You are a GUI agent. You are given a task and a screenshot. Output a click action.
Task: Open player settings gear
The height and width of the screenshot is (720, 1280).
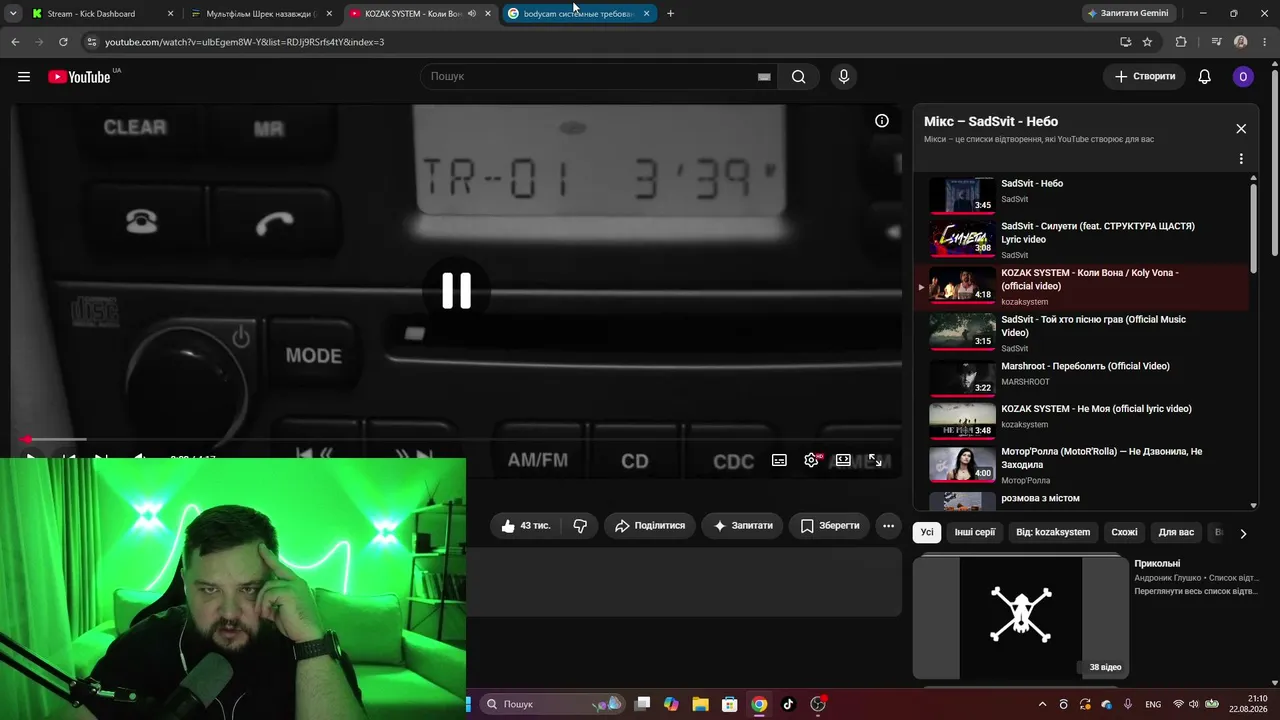pos(811,460)
